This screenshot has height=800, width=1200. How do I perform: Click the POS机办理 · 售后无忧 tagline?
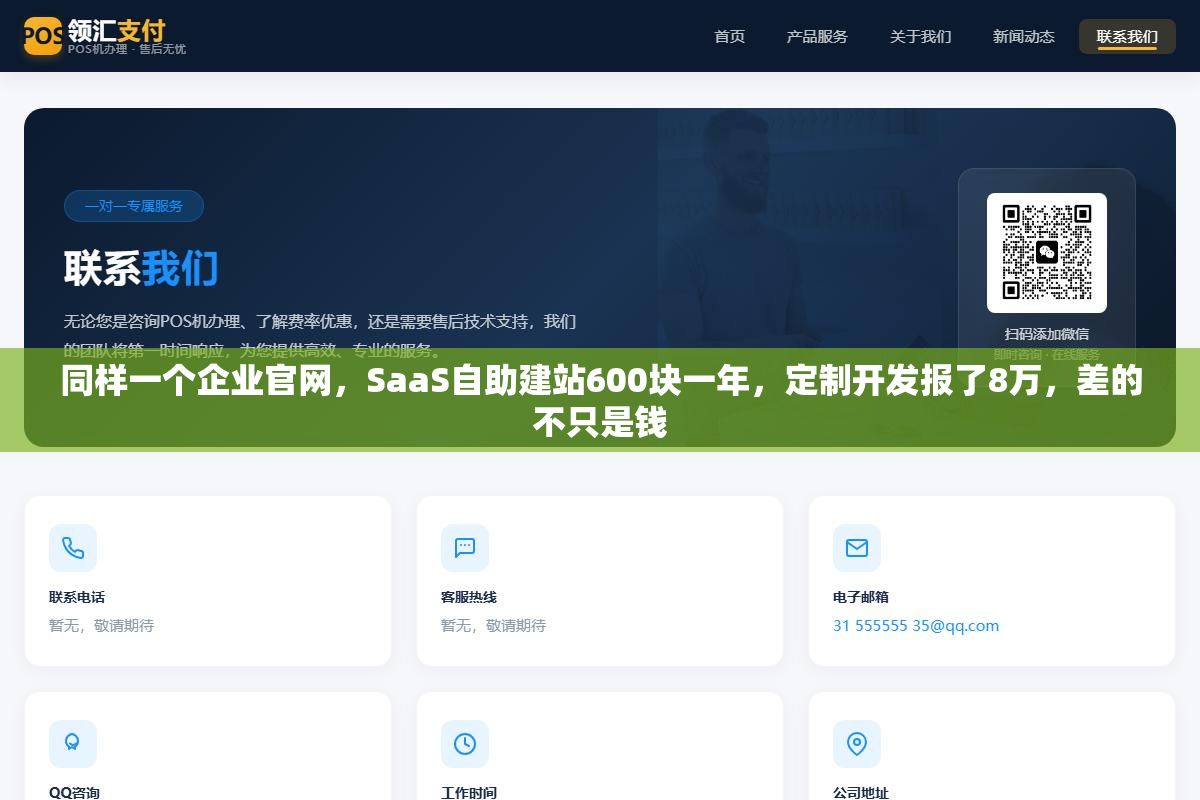pos(127,49)
